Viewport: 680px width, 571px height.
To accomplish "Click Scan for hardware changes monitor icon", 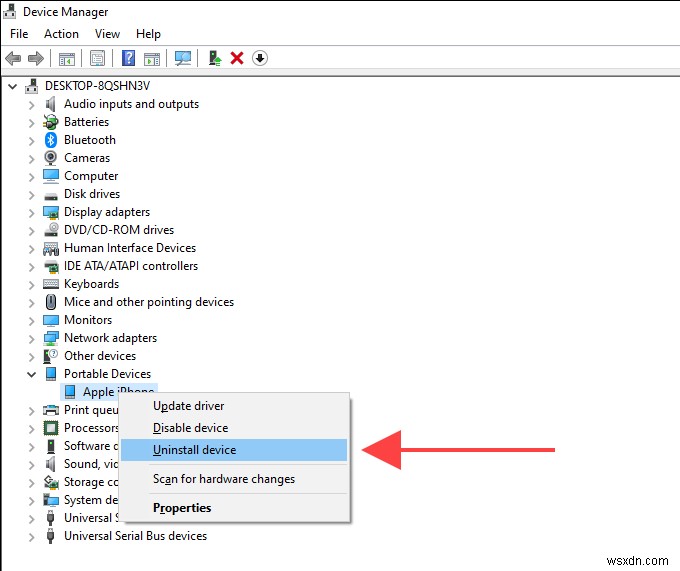I will tap(183, 58).
